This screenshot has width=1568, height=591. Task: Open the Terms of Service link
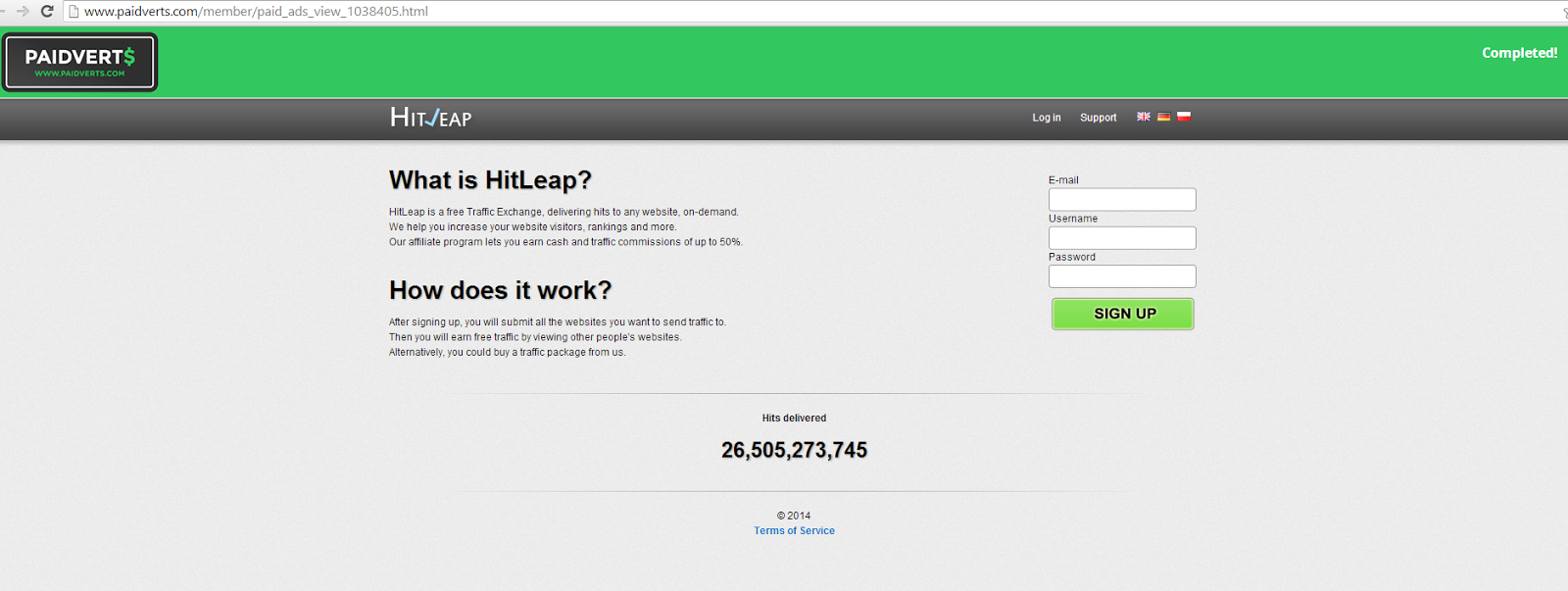[x=794, y=530]
